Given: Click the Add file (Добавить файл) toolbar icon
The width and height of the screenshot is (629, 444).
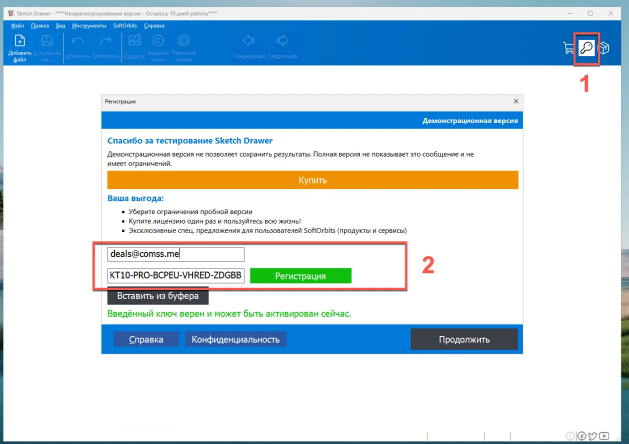Looking at the screenshot, I should [20, 41].
